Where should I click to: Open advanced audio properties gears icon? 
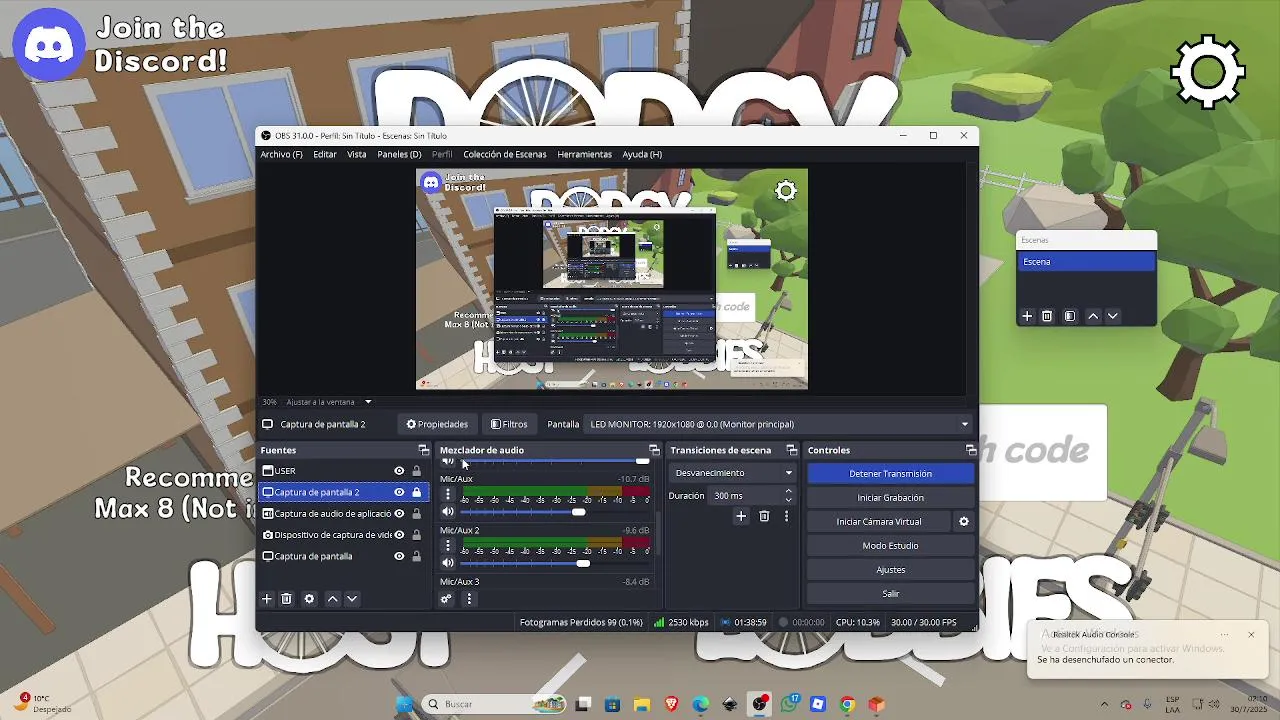(x=446, y=599)
